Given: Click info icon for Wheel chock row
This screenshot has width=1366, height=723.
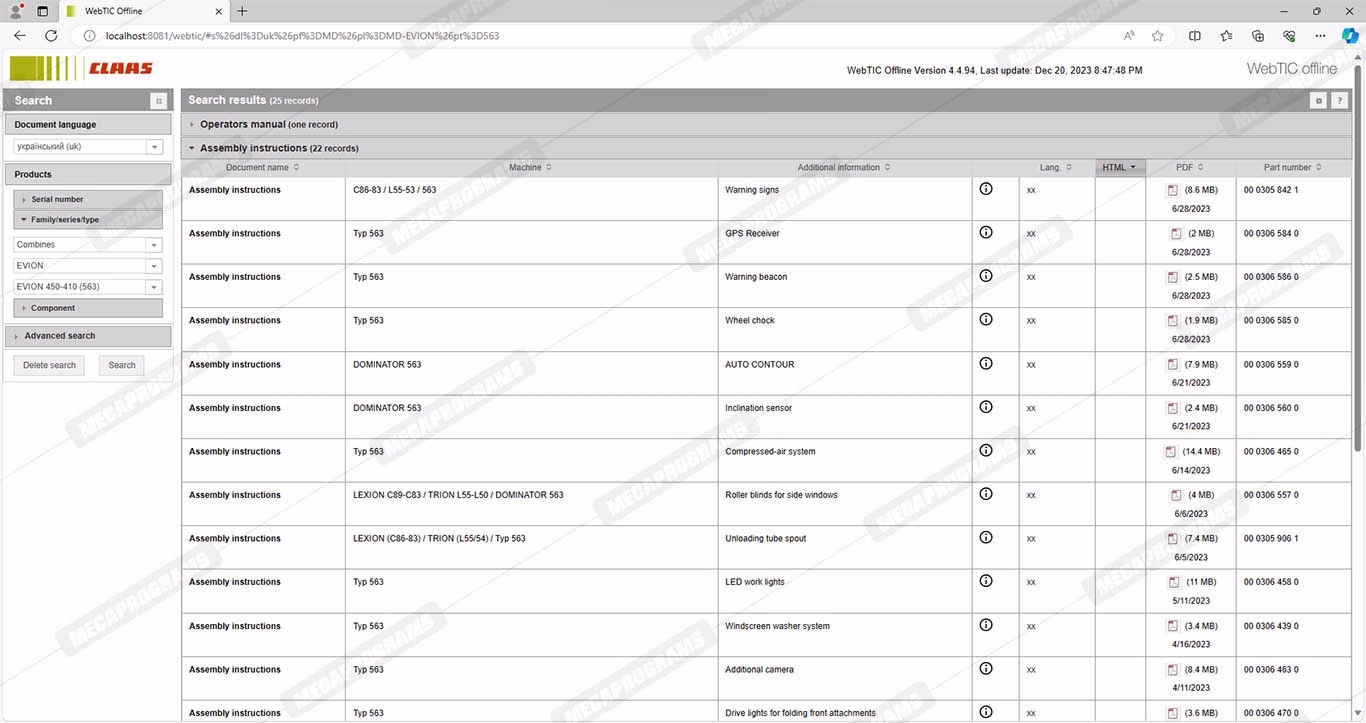Looking at the screenshot, I should click(x=985, y=319).
